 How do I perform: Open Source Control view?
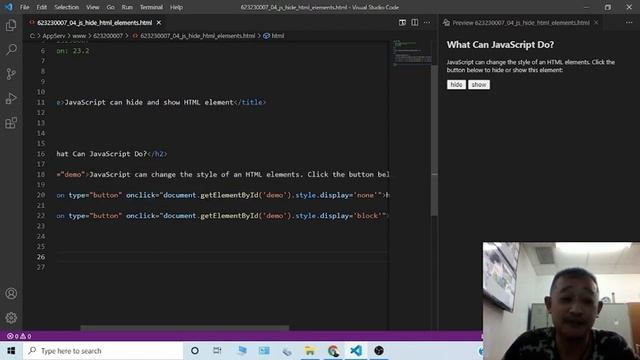coord(11,74)
